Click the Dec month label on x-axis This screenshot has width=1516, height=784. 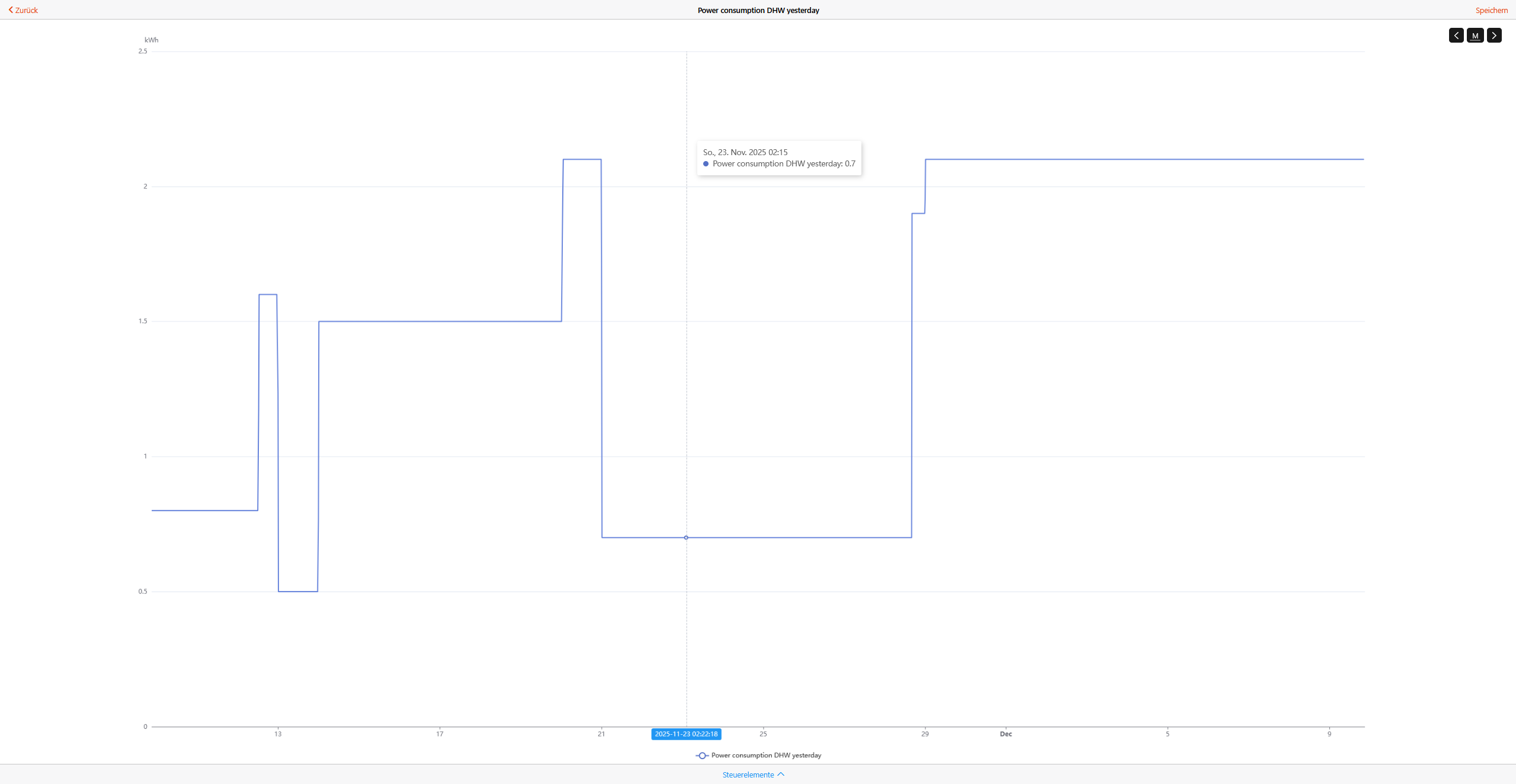[x=1005, y=734]
